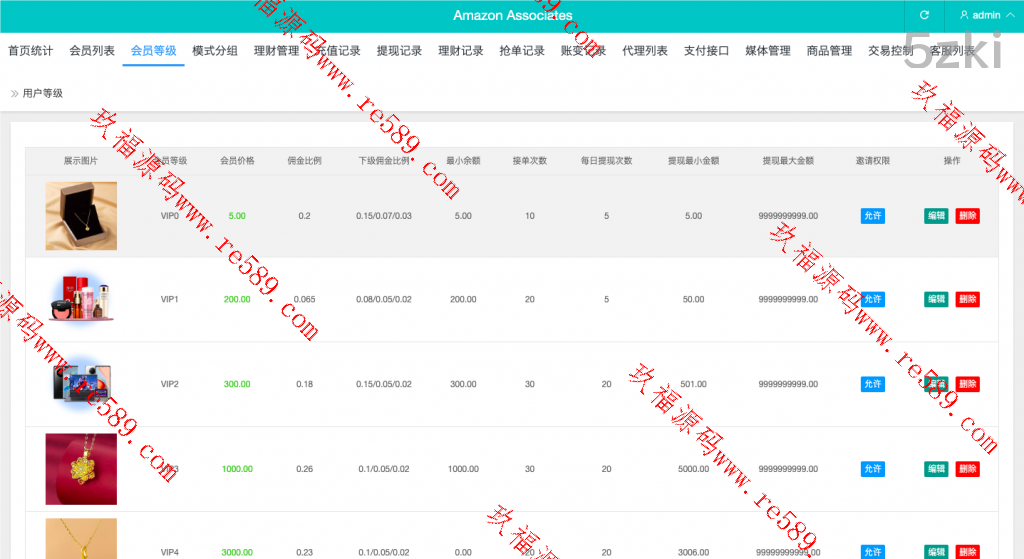Toggle the 允许 invite permission for VIP3
The width and height of the screenshot is (1024, 559).
click(872, 469)
